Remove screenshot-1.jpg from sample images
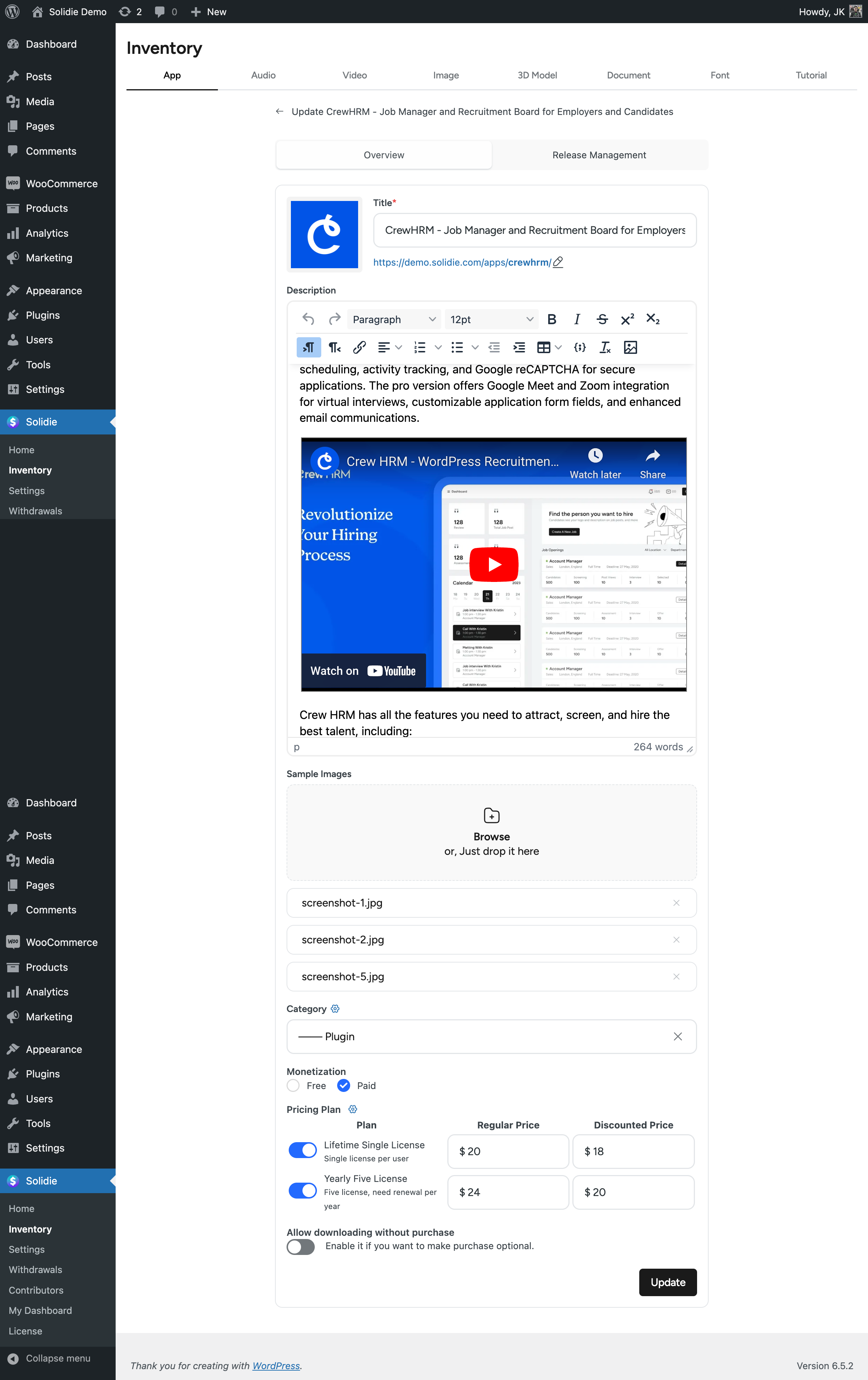The height and width of the screenshot is (1380, 868). click(676, 903)
